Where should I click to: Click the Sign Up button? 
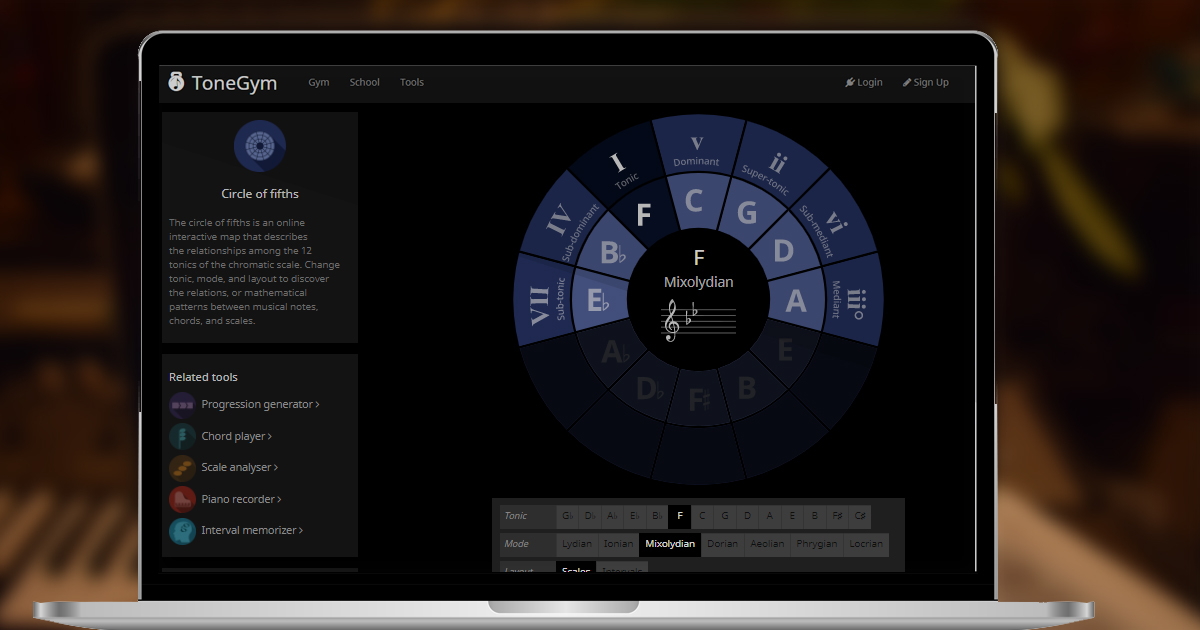click(926, 82)
